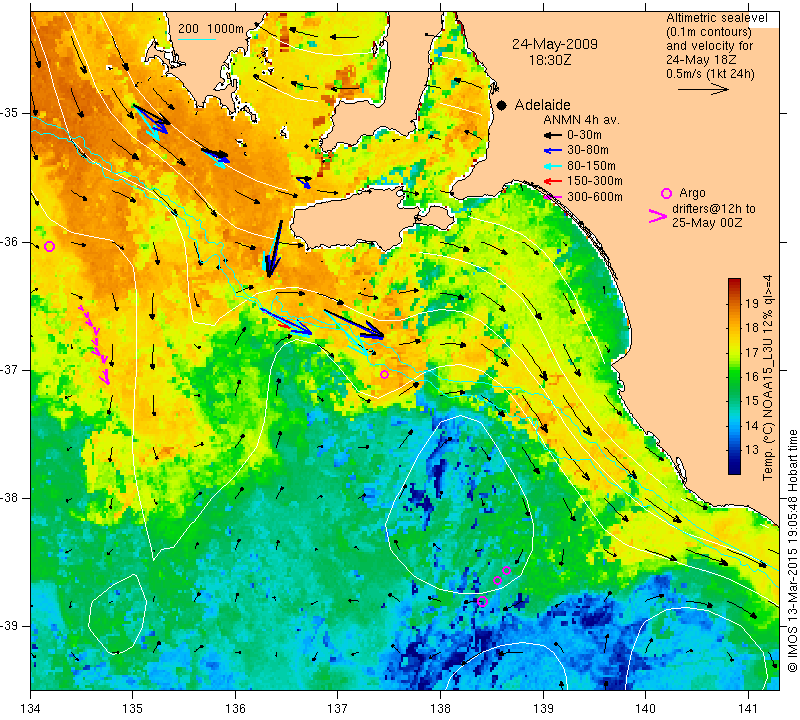Click the '139' longitude axis label
Viewport: 800px width, 720px height.
543,709
